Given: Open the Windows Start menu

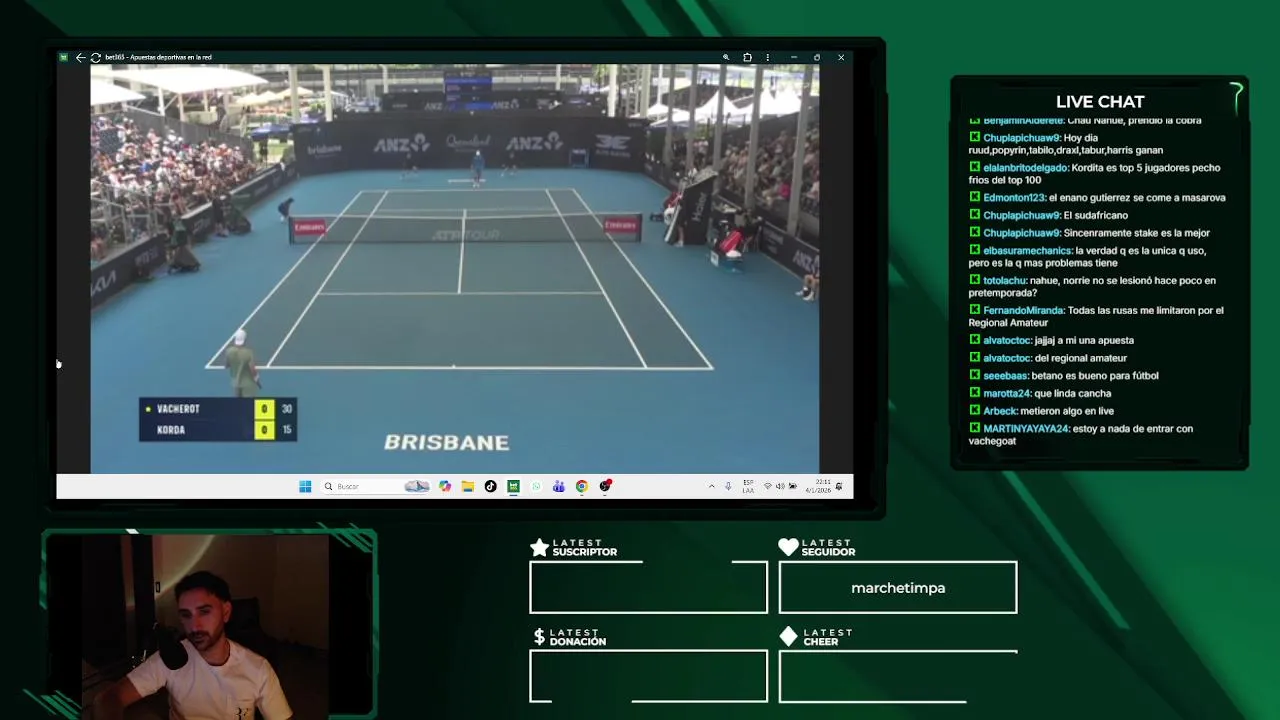Looking at the screenshot, I should point(305,486).
